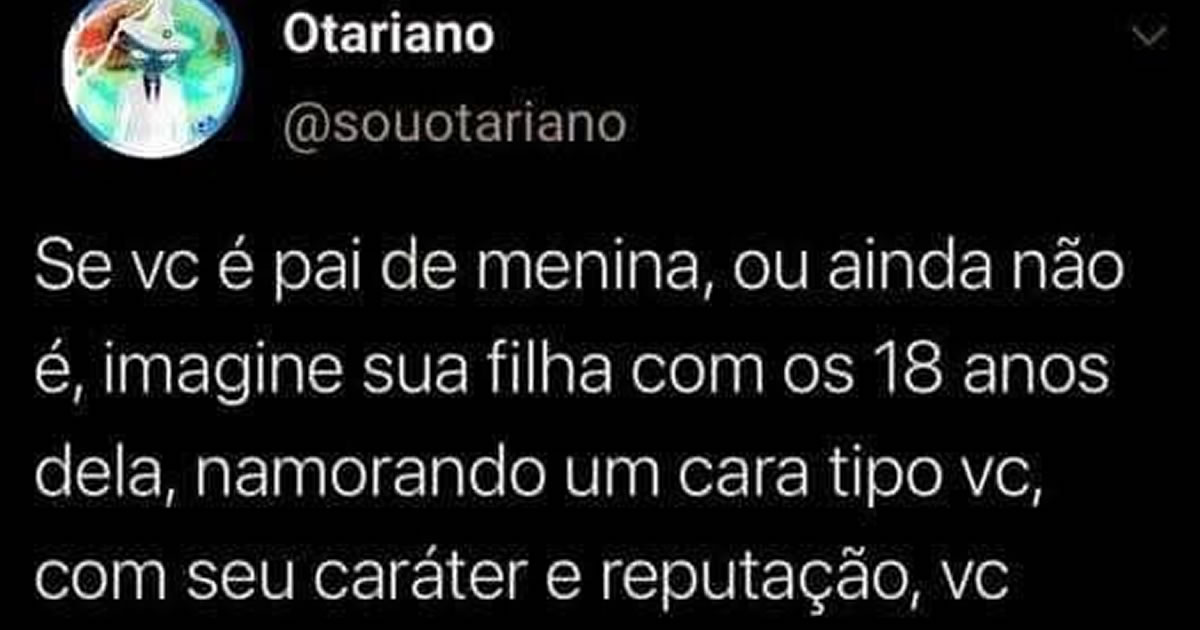Click the word 'dela' in the tweet

pos(87,473)
